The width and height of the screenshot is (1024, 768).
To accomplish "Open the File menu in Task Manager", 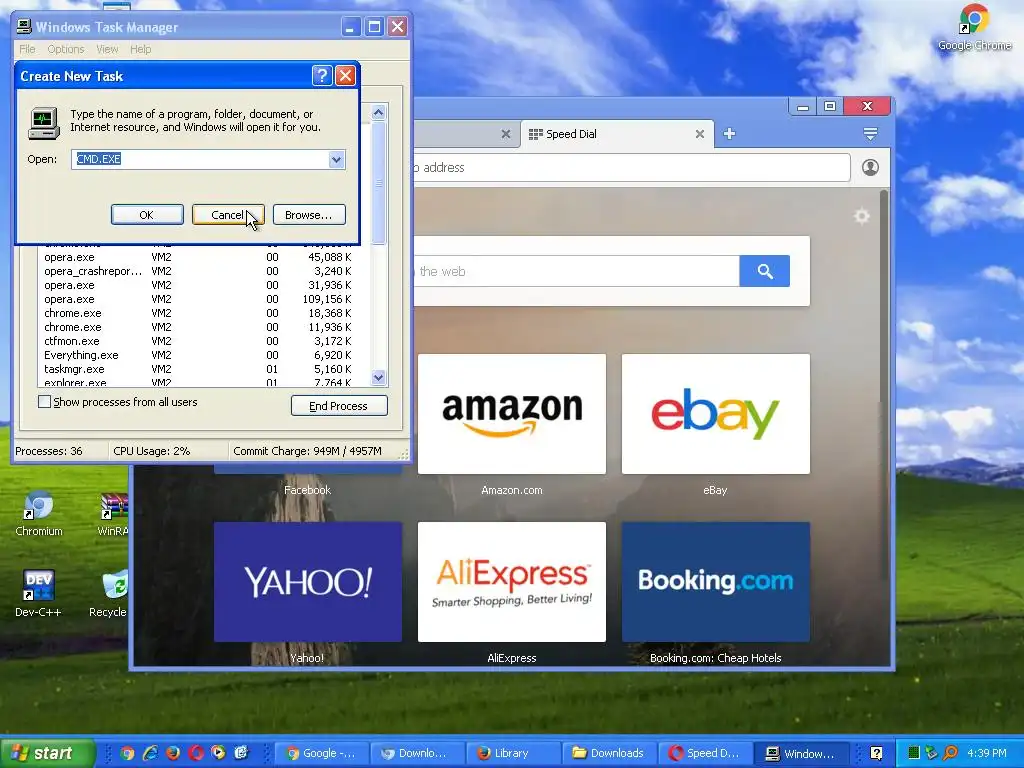I will 27,49.
